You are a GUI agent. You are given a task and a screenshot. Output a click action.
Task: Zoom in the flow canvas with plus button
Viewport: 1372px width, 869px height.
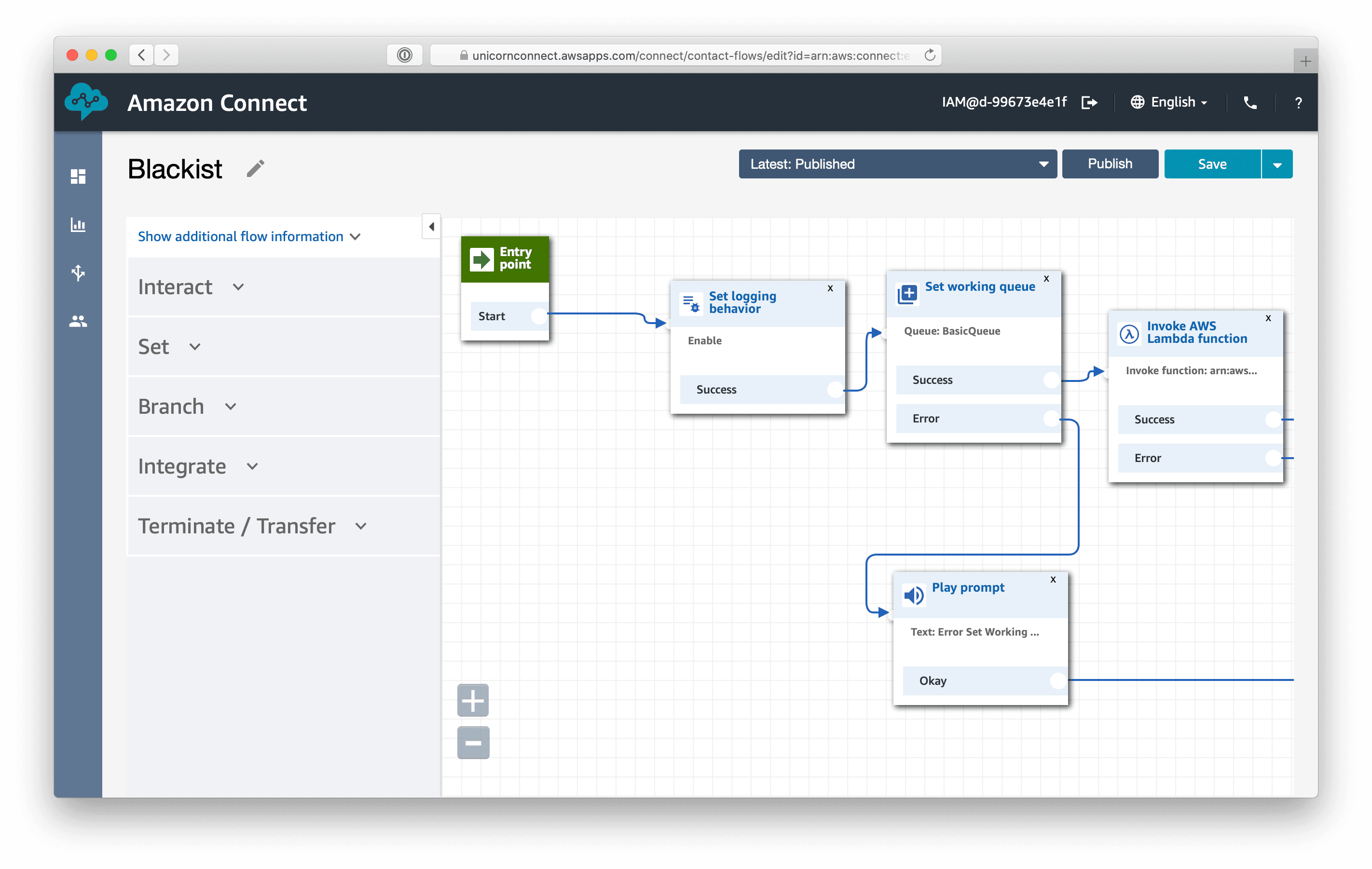tap(473, 700)
